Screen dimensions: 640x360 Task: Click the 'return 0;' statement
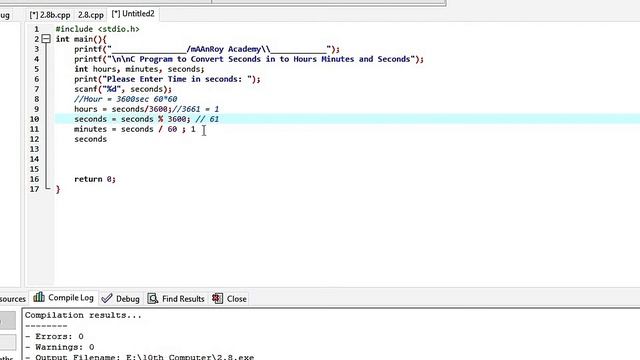coord(95,179)
